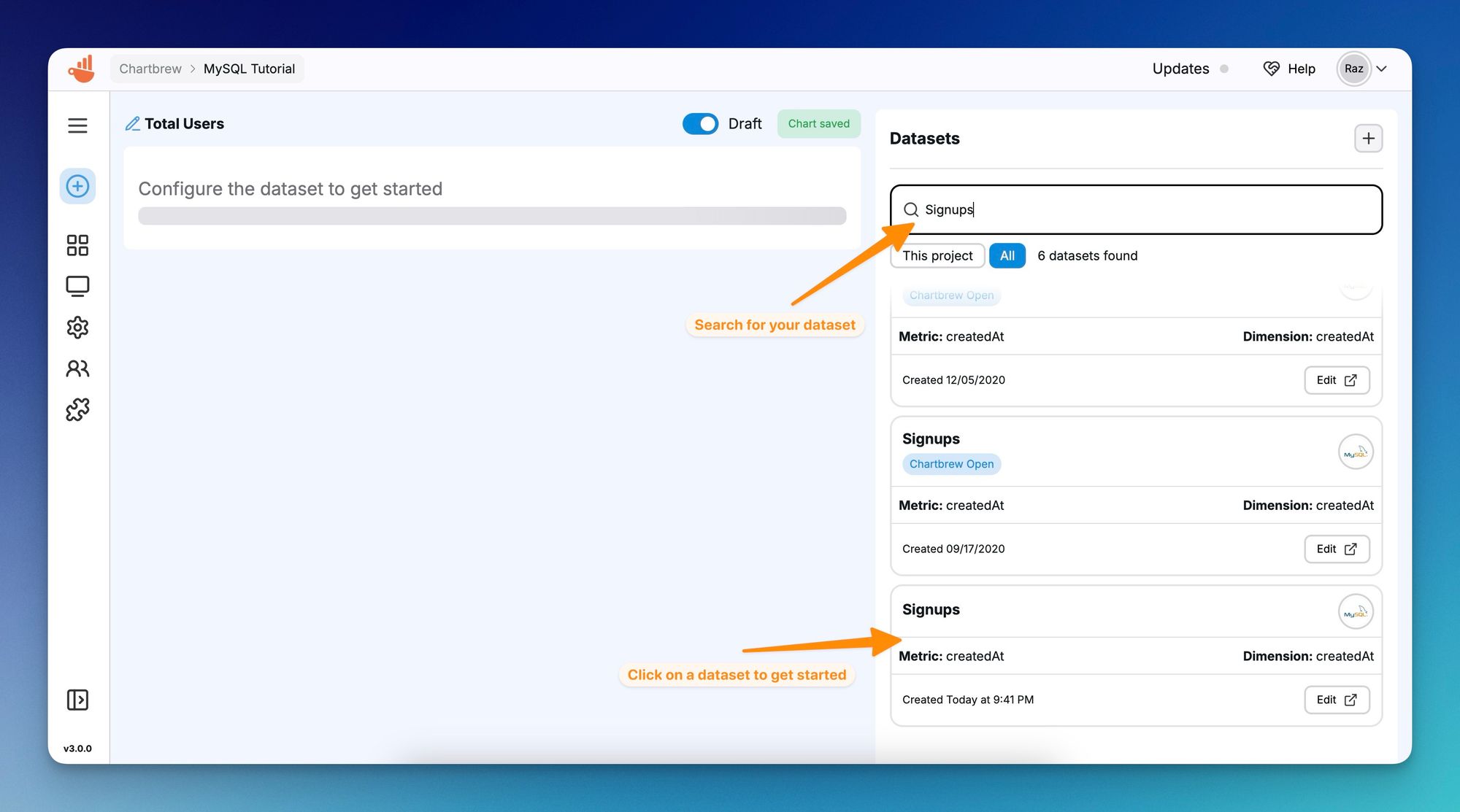Open the team members icon
The height and width of the screenshot is (812, 1460).
pyautogui.click(x=77, y=368)
